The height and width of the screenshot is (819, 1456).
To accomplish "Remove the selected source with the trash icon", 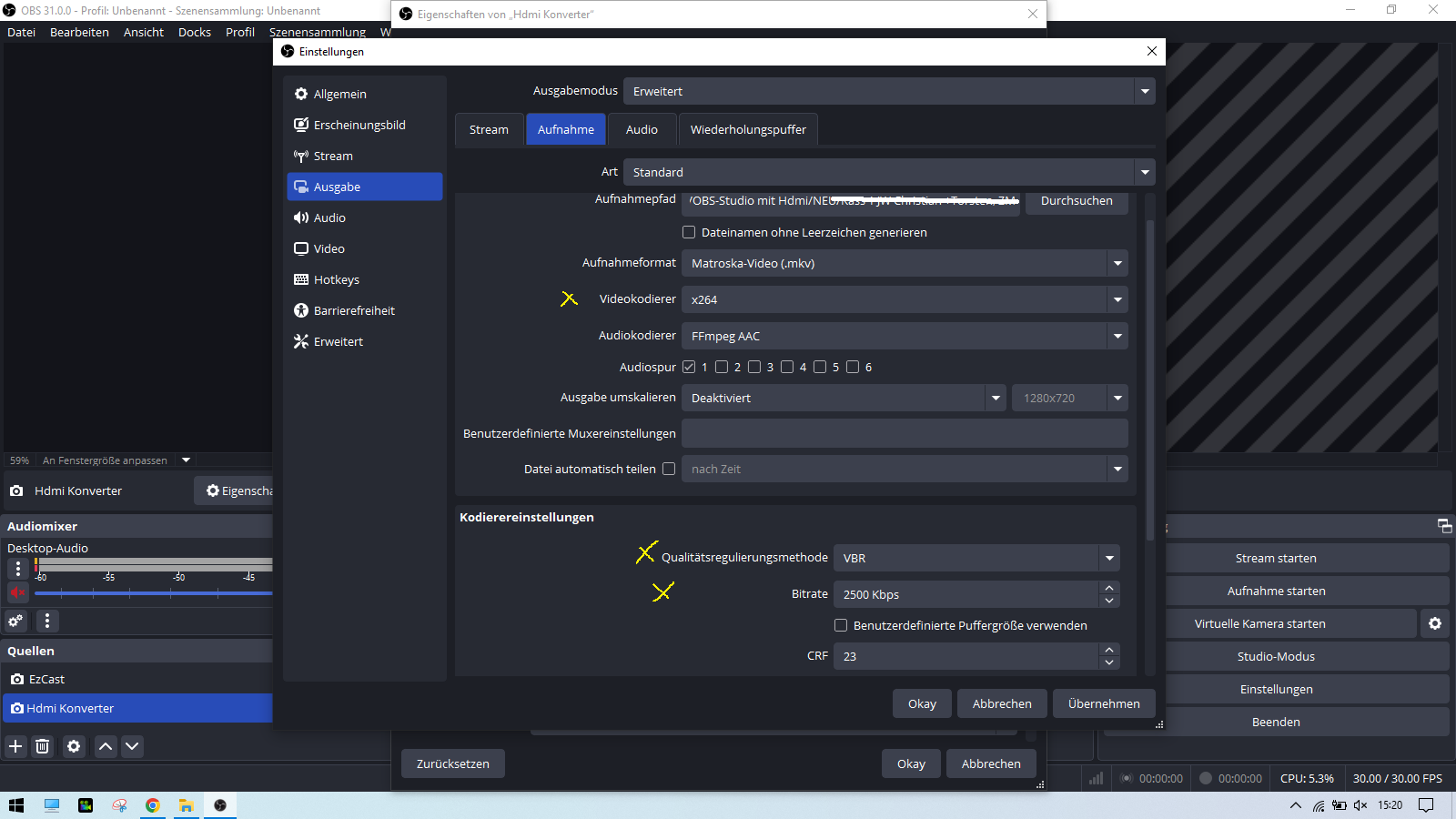I will point(42,746).
